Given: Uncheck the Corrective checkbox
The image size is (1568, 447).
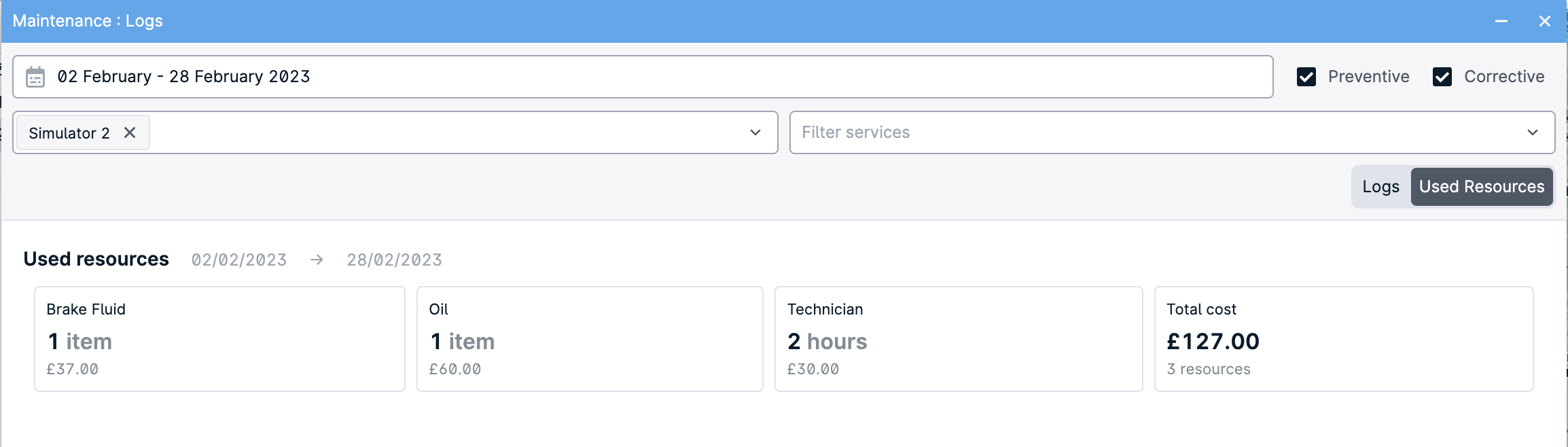Looking at the screenshot, I should click(x=1442, y=77).
